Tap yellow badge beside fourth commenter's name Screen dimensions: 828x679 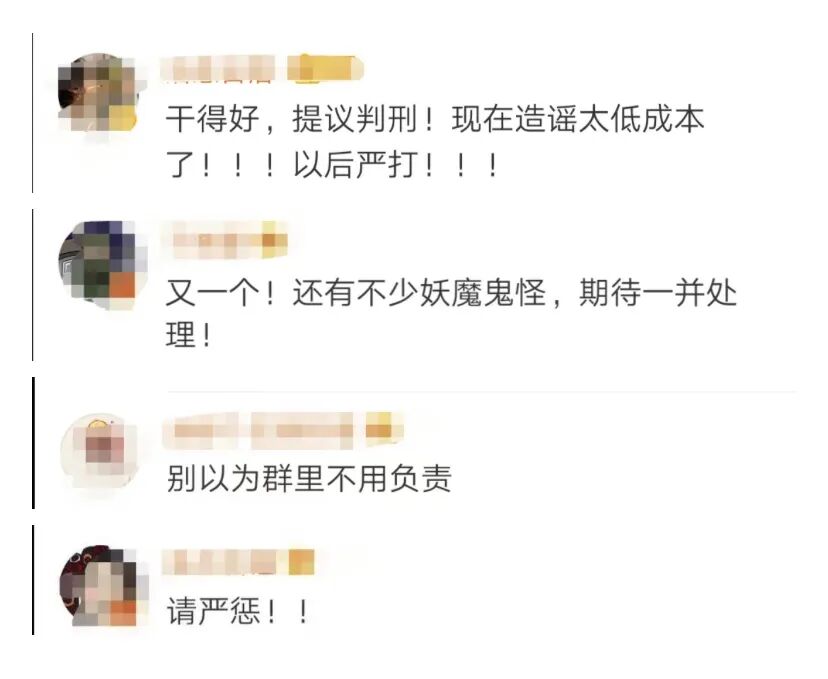[302, 562]
